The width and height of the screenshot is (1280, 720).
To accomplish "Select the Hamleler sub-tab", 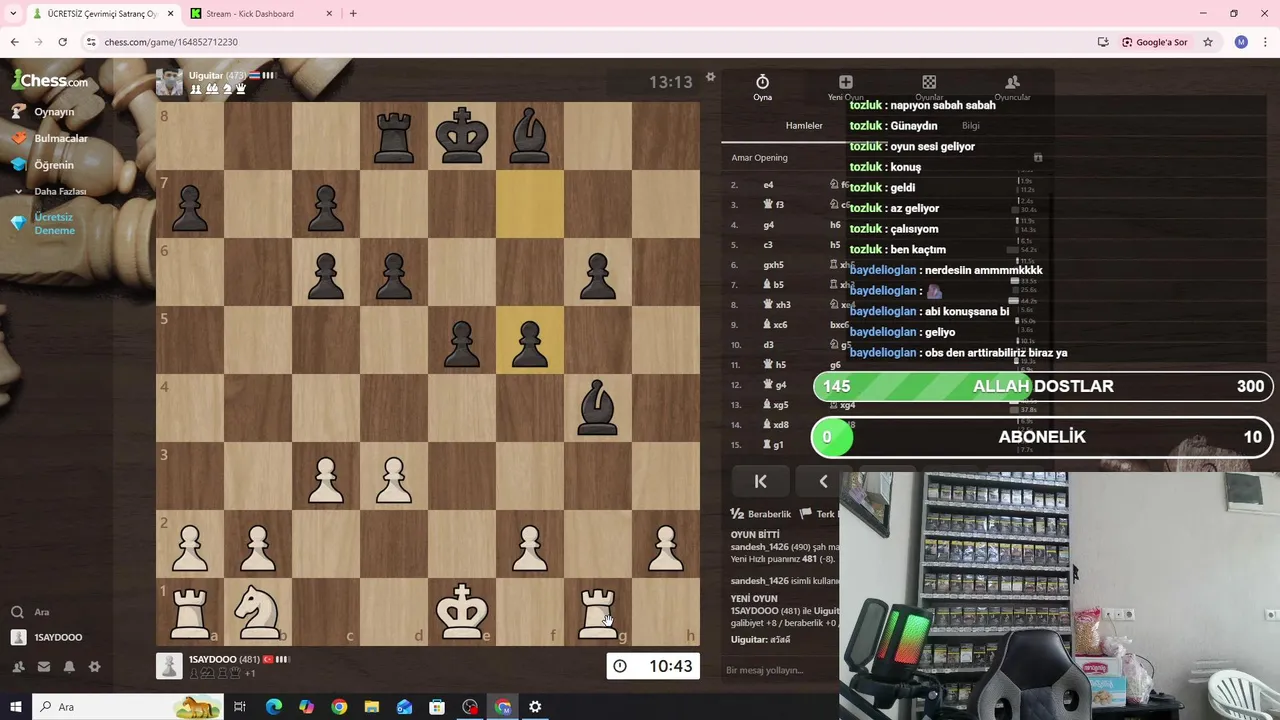I will pos(804,126).
